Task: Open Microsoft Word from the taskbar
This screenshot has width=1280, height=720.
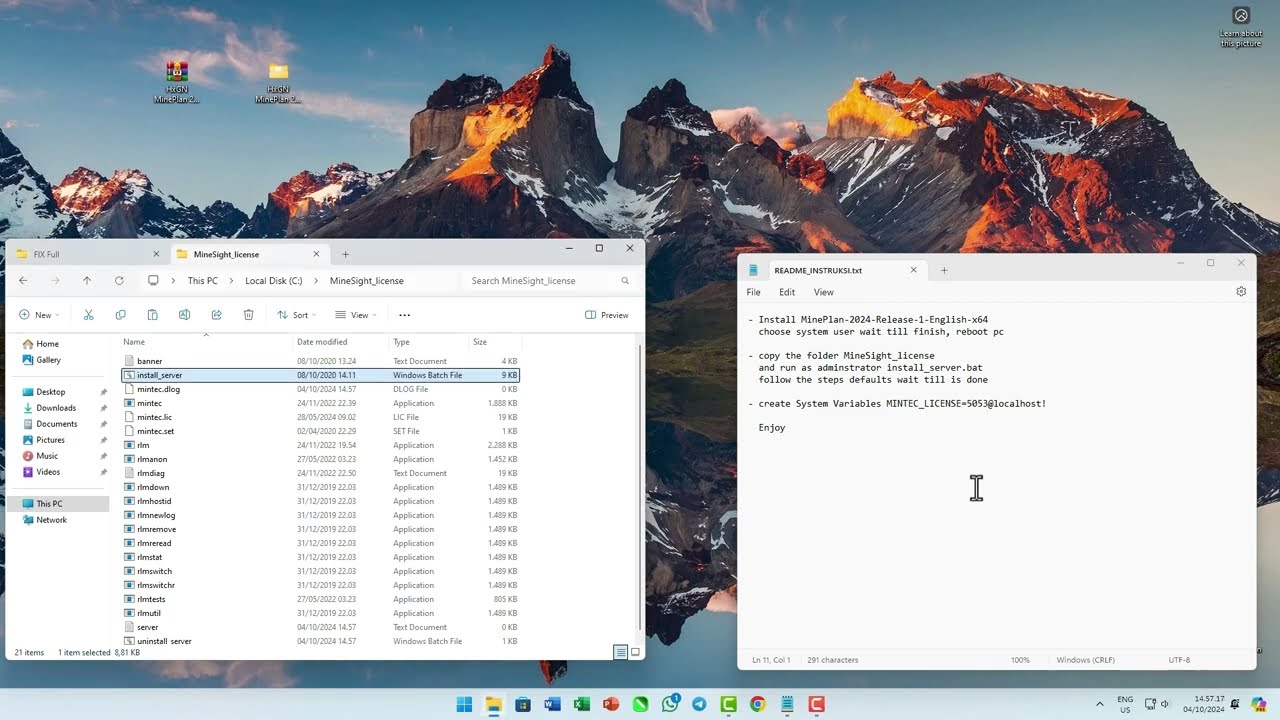Action: pyautogui.click(x=552, y=704)
